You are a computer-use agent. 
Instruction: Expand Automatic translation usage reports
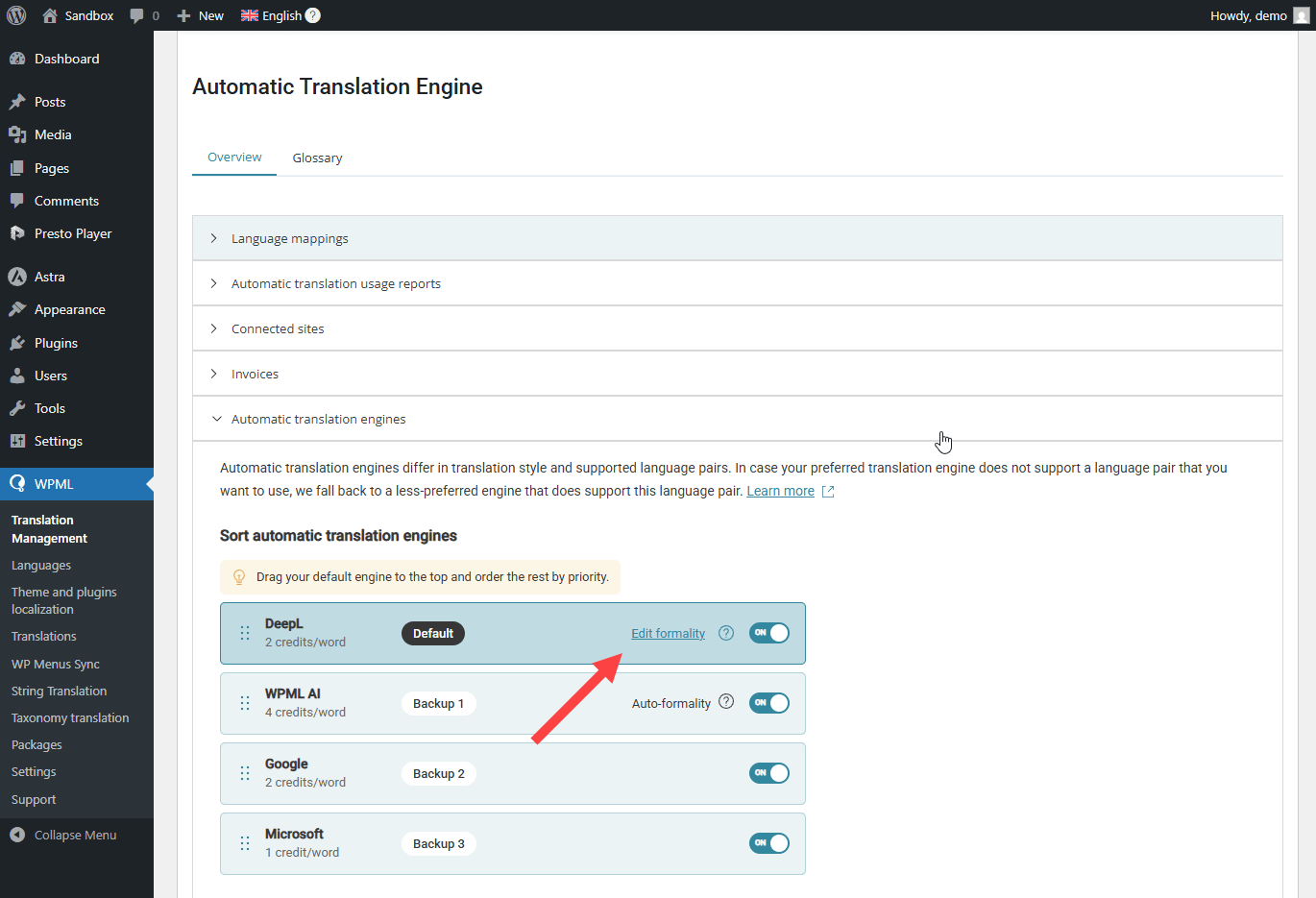click(738, 283)
